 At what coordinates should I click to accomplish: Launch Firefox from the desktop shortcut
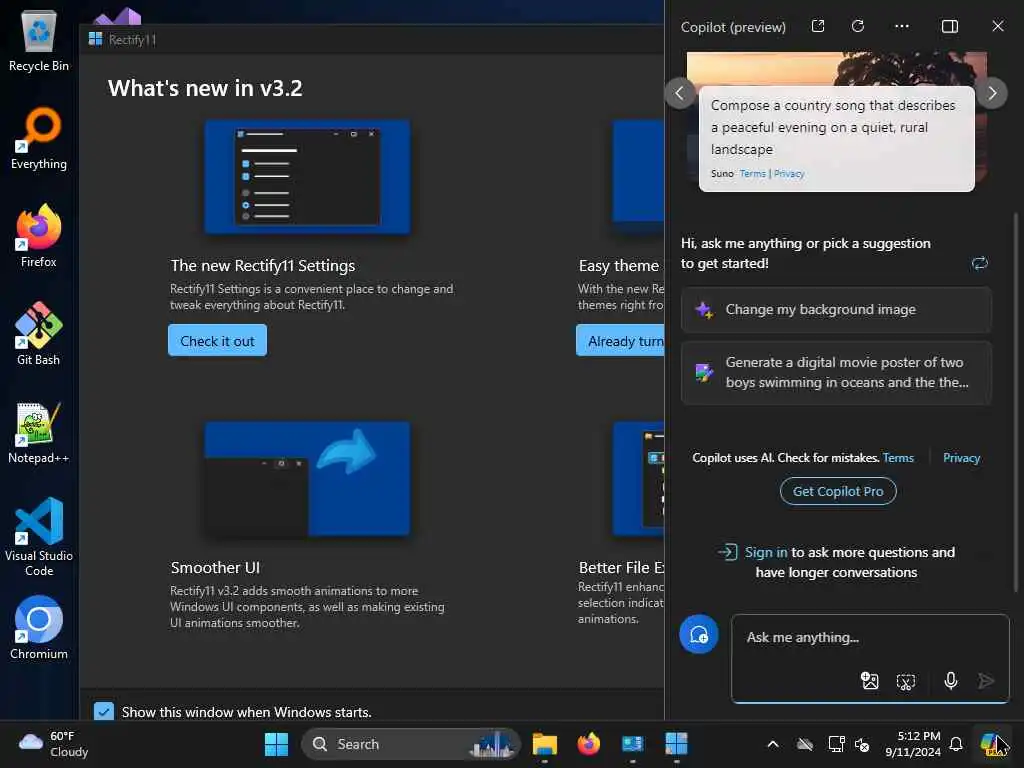(39, 236)
